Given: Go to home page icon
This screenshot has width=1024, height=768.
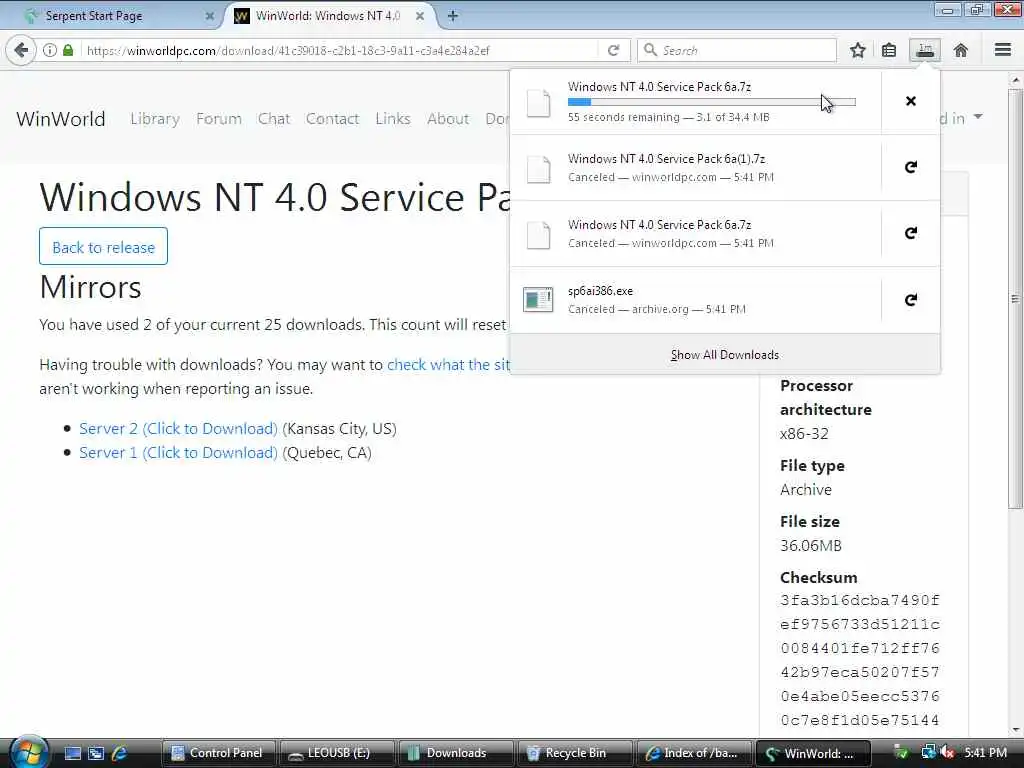Looking at the screenshot, I should (961, 50).
